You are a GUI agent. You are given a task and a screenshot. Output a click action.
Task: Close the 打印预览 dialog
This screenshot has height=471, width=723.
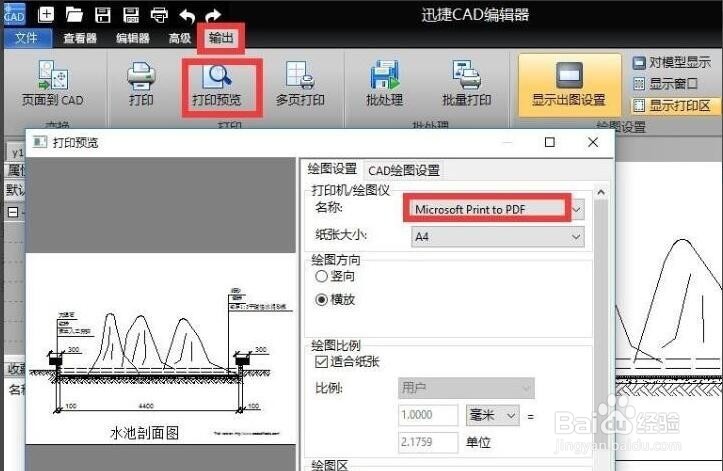click(593, 142)
